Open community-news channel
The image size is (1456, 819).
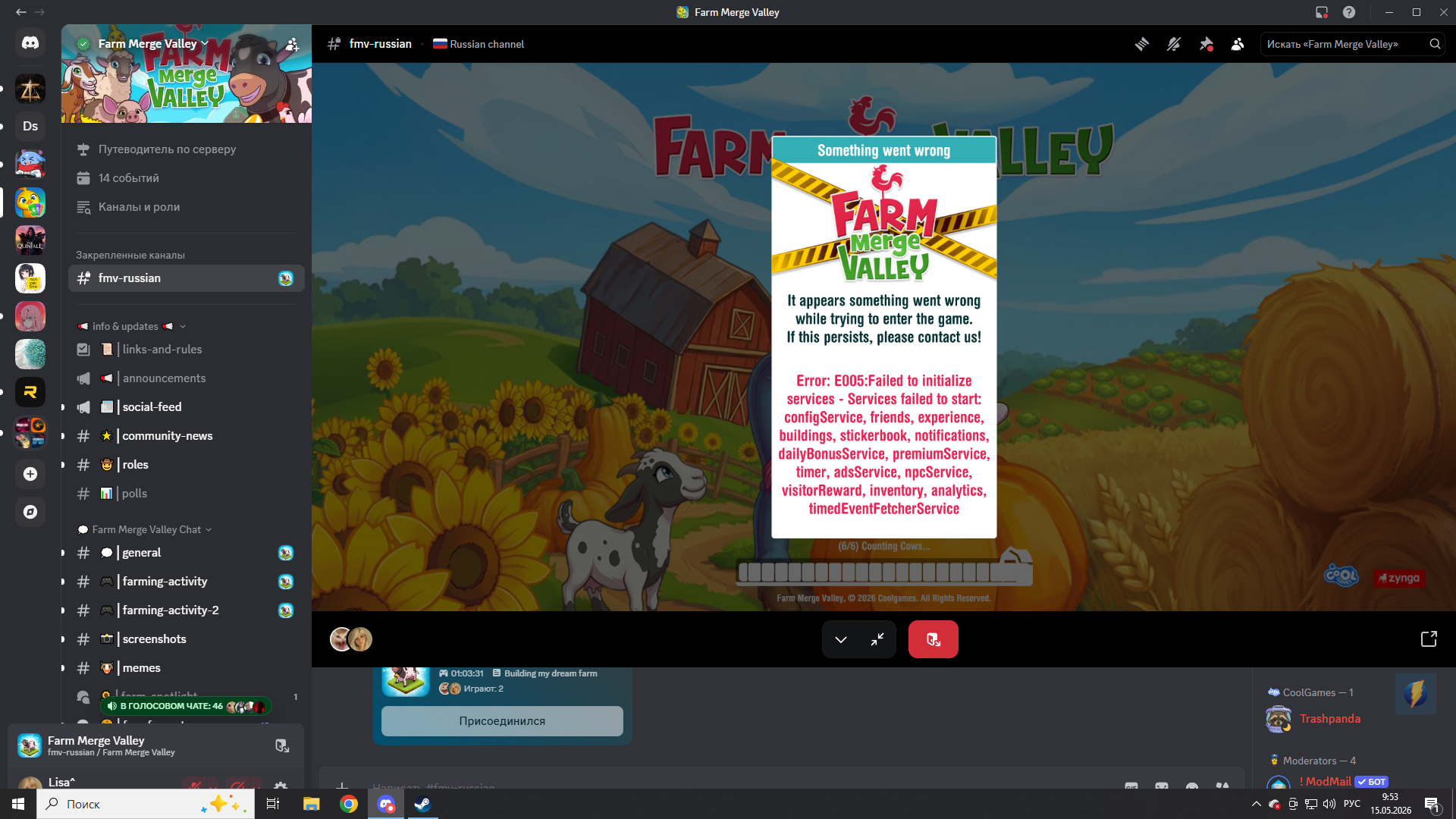point(187,436)
